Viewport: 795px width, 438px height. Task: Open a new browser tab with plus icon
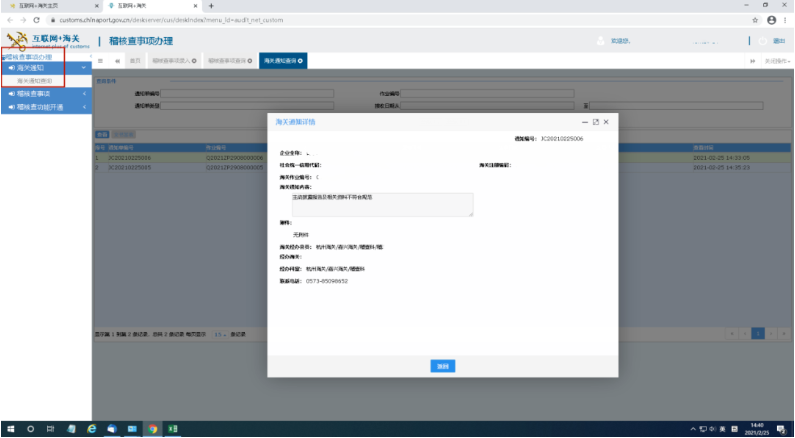(211, 6)
